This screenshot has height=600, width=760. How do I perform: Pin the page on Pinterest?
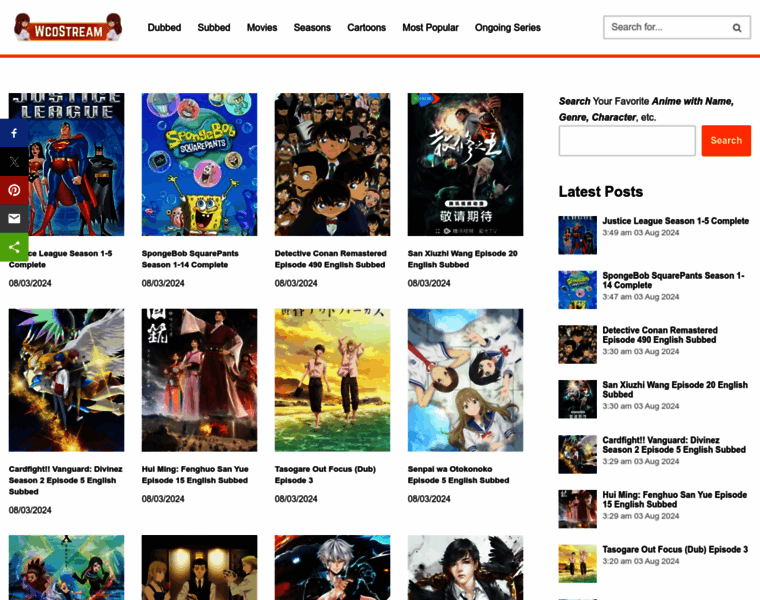click(x=14, y=190)
